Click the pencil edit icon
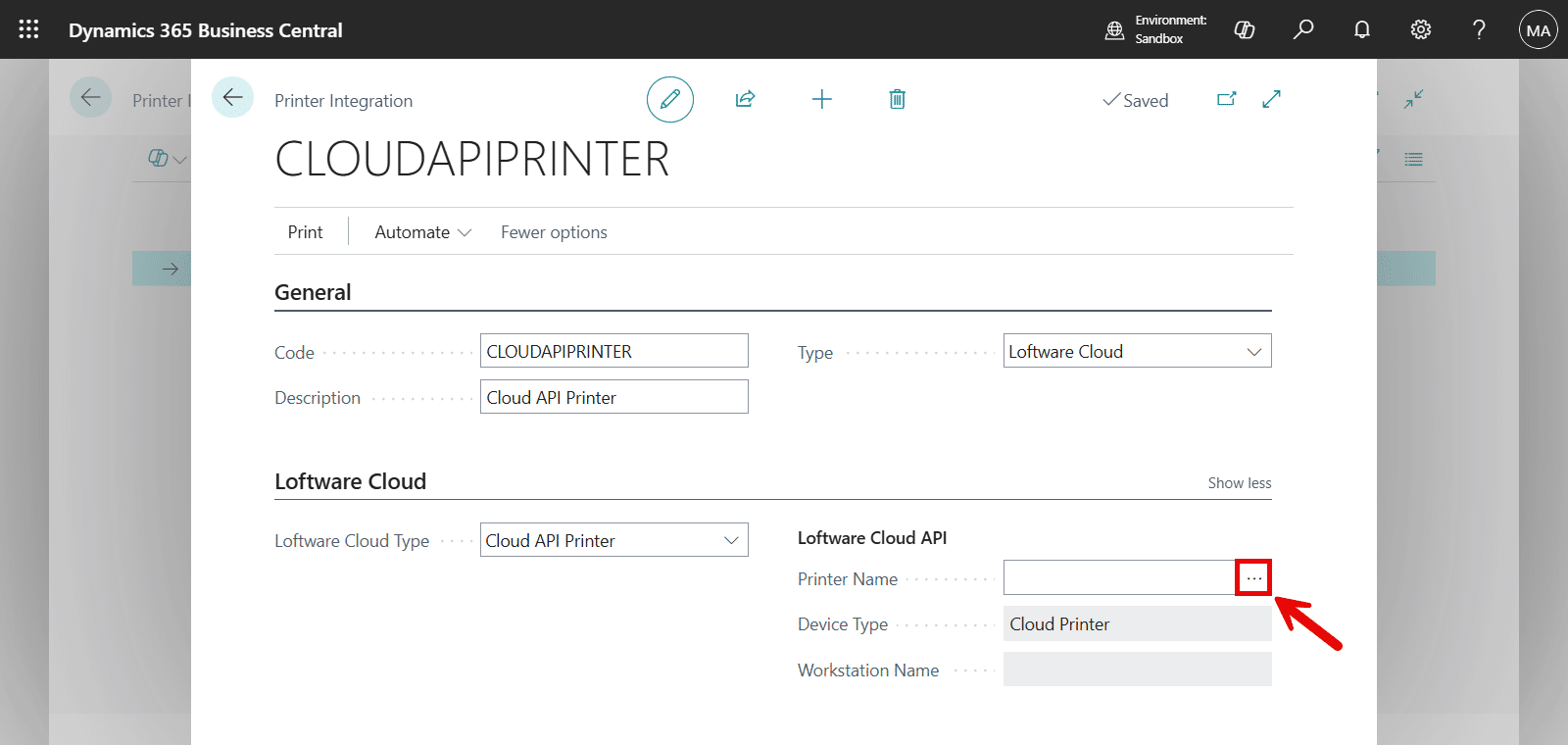Viewport: 1568px width, 745px height. [x=670, y=99]
